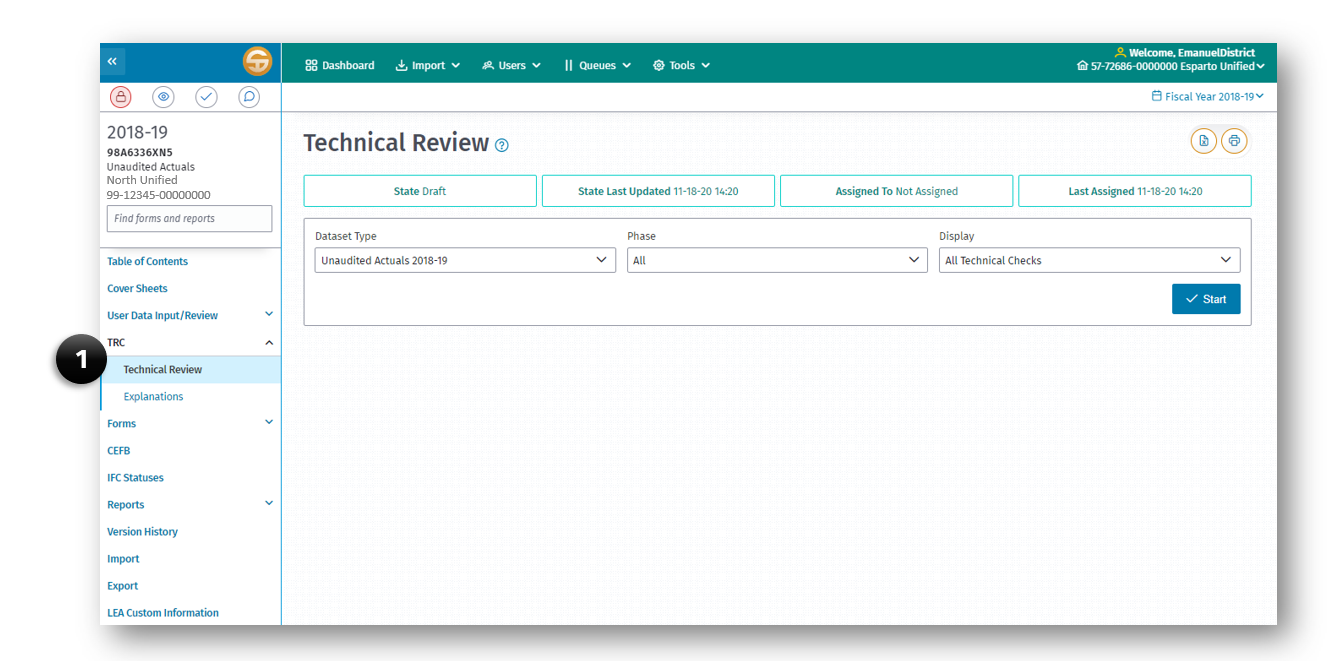
Task: Open the Explanations page
Action: tap(153, 396)
